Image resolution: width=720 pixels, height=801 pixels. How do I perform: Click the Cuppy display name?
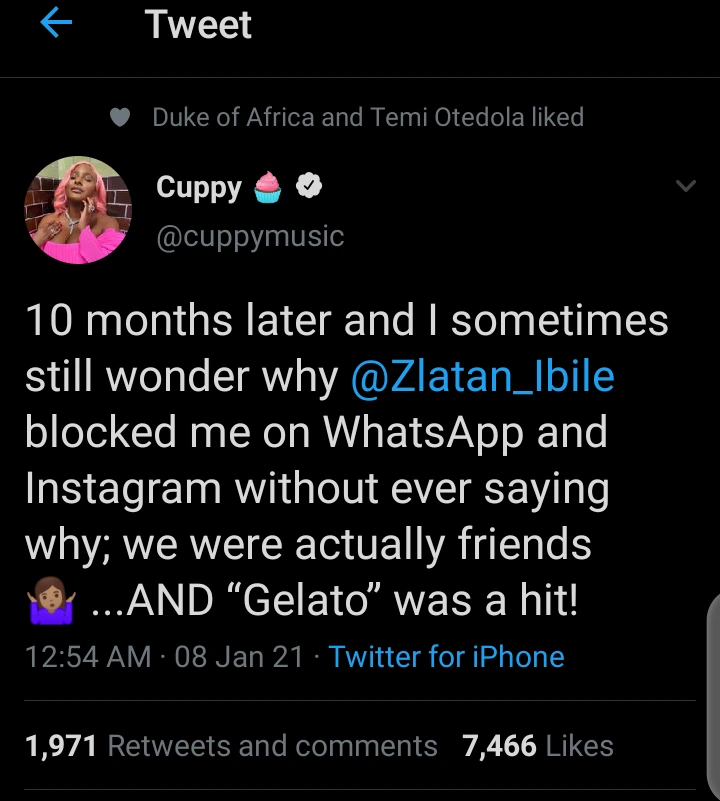pos(199,187)
